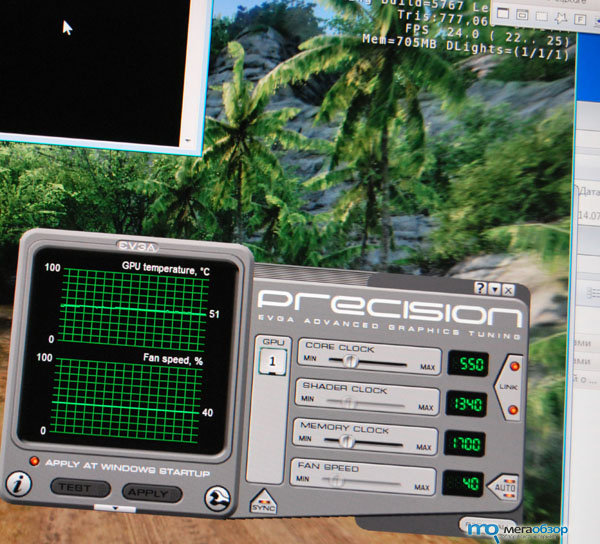The width and height of the screenshot is (600, 544).
Task: Click the Memory Clock slider handle
Action: point(347,441)
